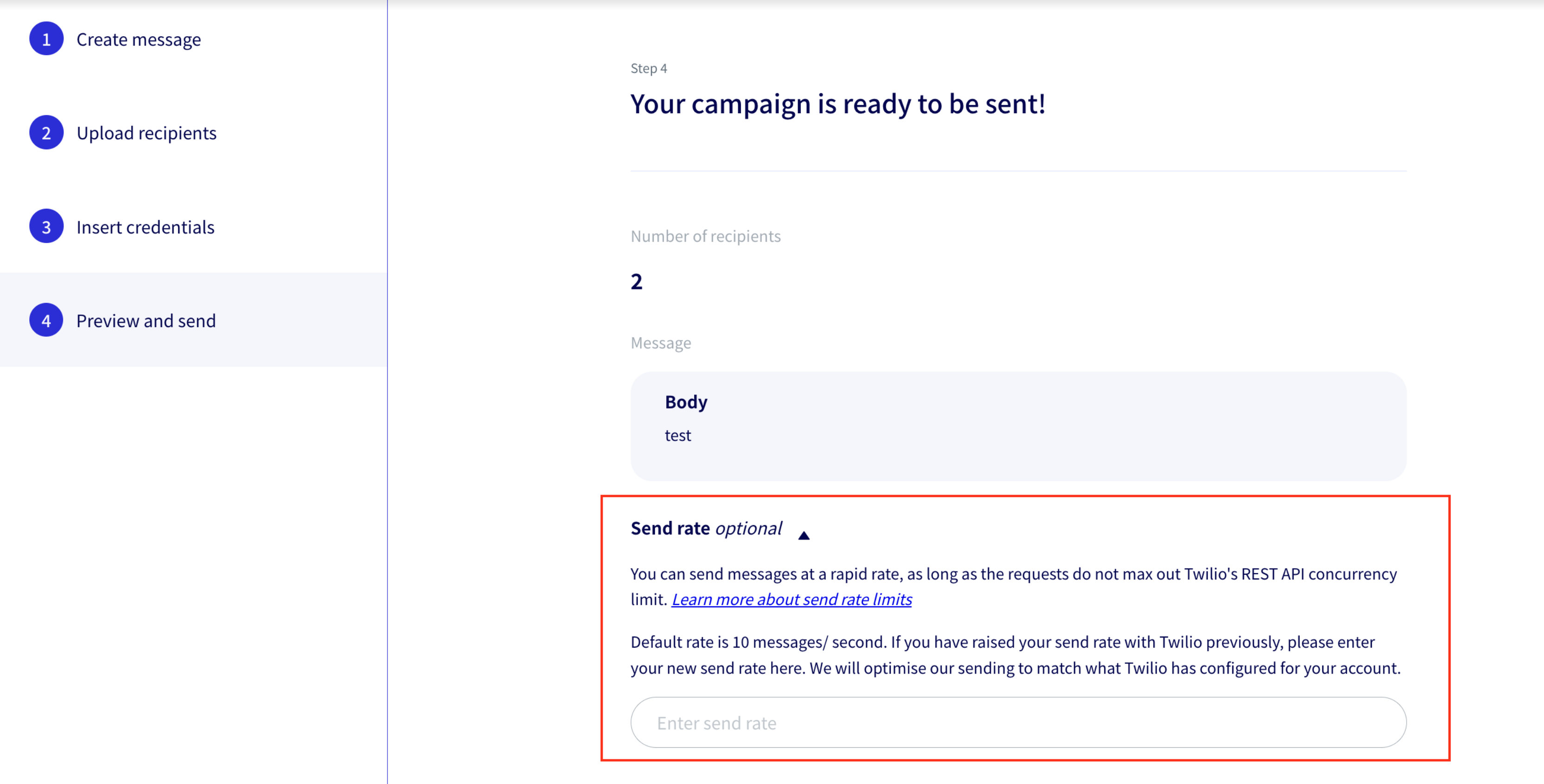Click the Send rate optional heading
Image resolution: width=1544 pixels, height=784 pixels.
[x=706, y=528]
